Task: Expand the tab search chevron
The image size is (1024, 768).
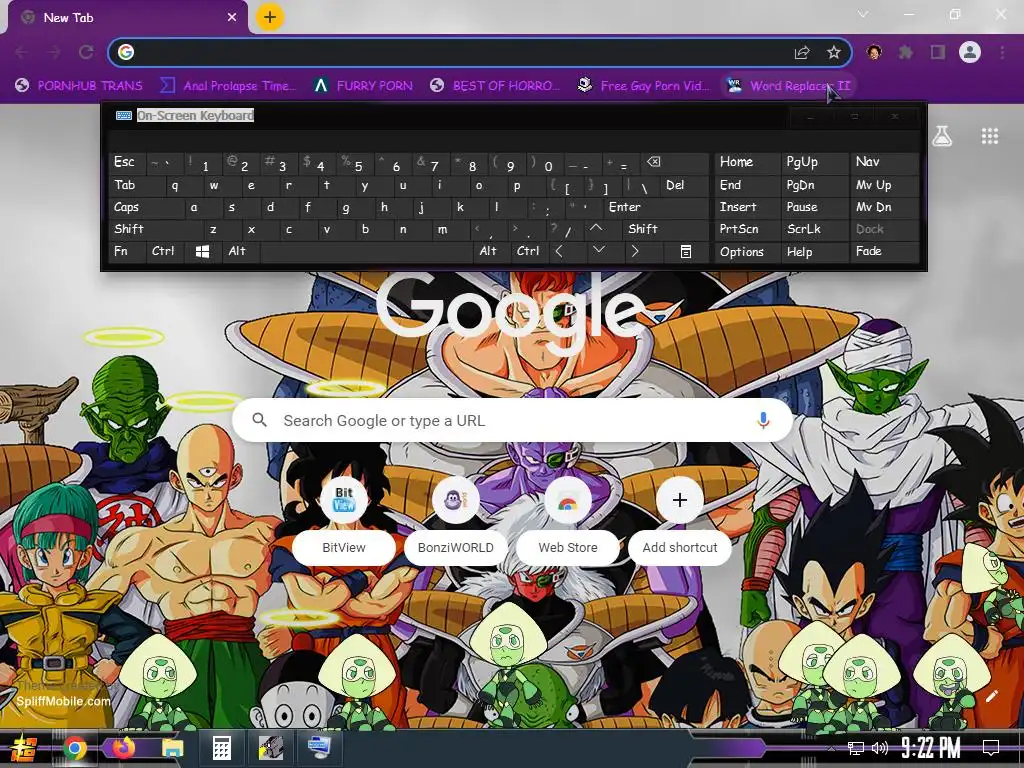Action: (x=863, y=14)
